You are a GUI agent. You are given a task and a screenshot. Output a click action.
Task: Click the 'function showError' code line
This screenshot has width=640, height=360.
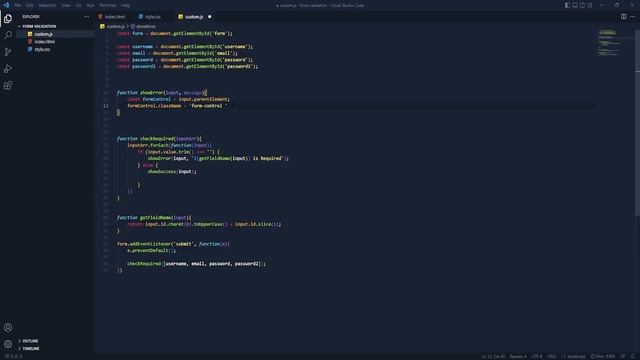pos(162,93)
